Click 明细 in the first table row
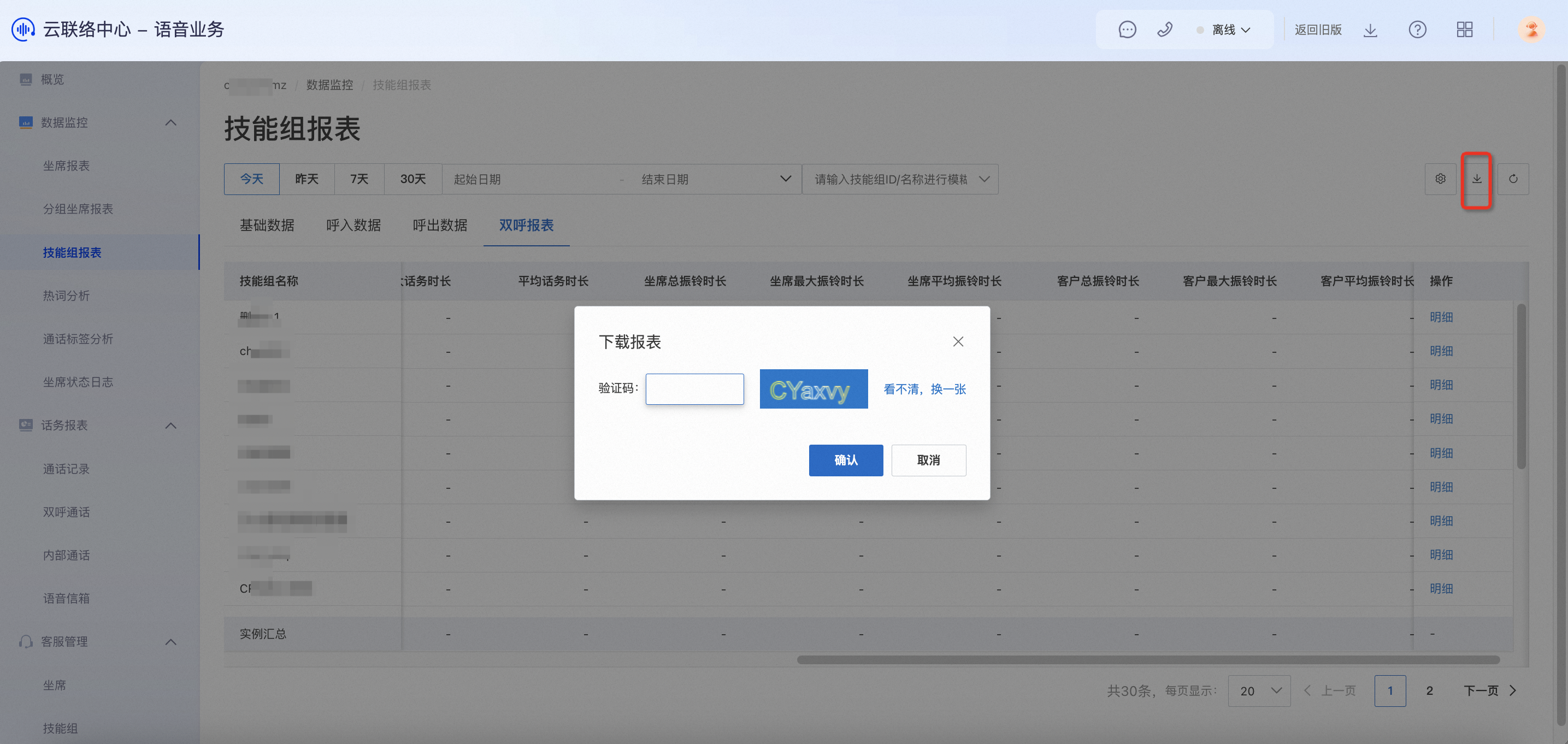The height and width of the screenshot is (744, 1568). click(x=1441, y=317)
